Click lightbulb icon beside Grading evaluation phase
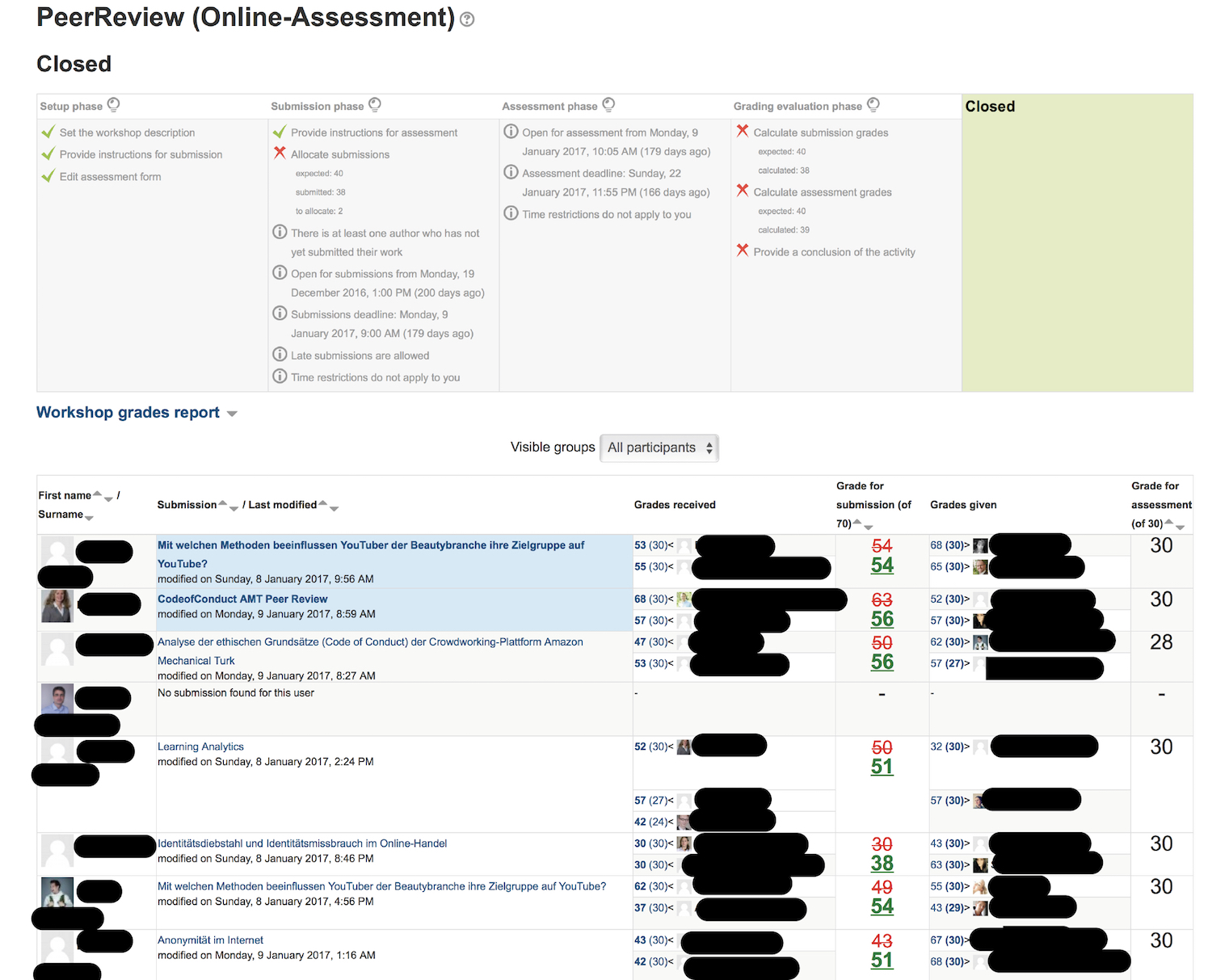This screenshot has height=980, width=1212. pos(873,104)
